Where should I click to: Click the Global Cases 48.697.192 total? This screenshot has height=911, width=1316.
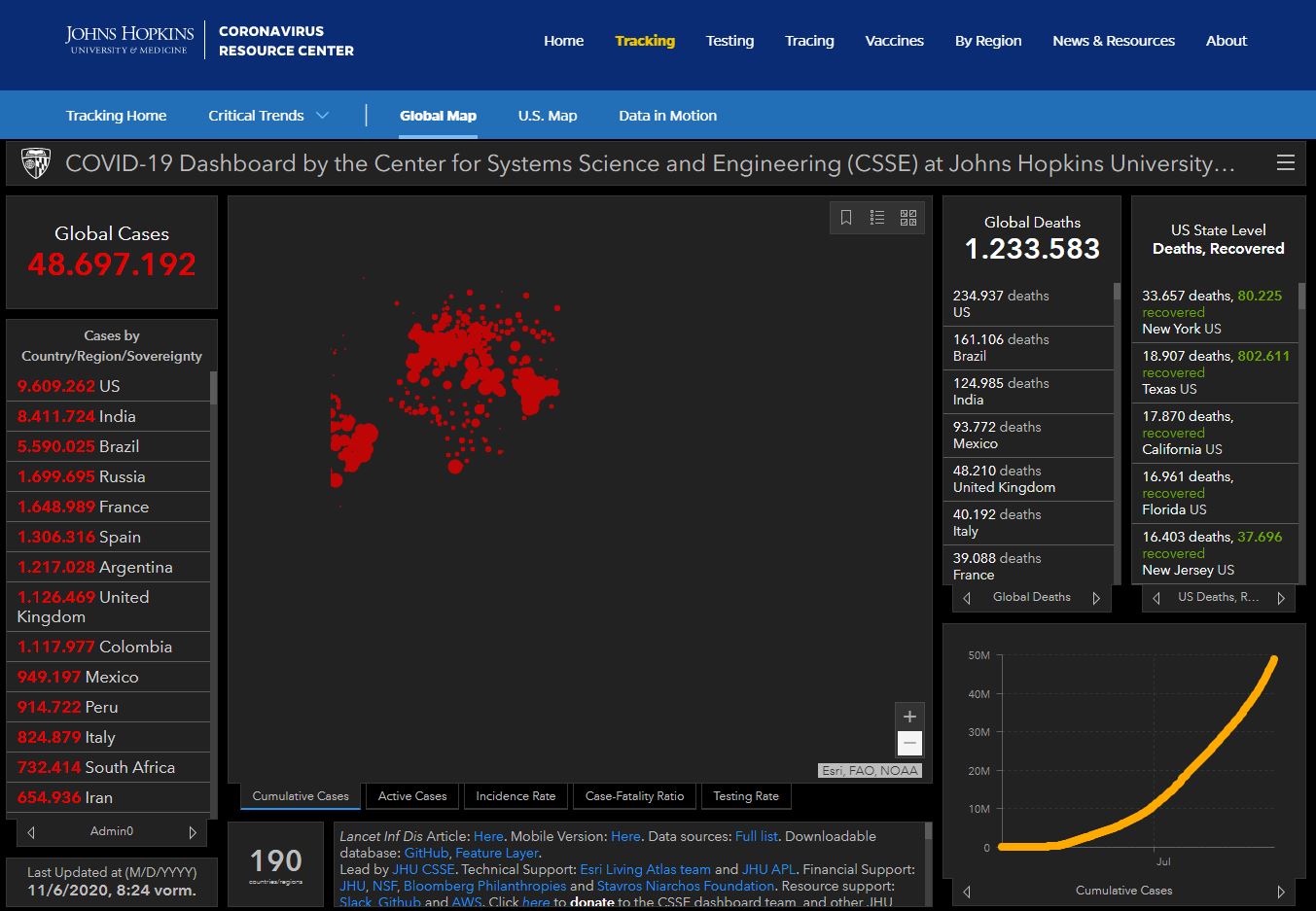click(x=112, y=264)
